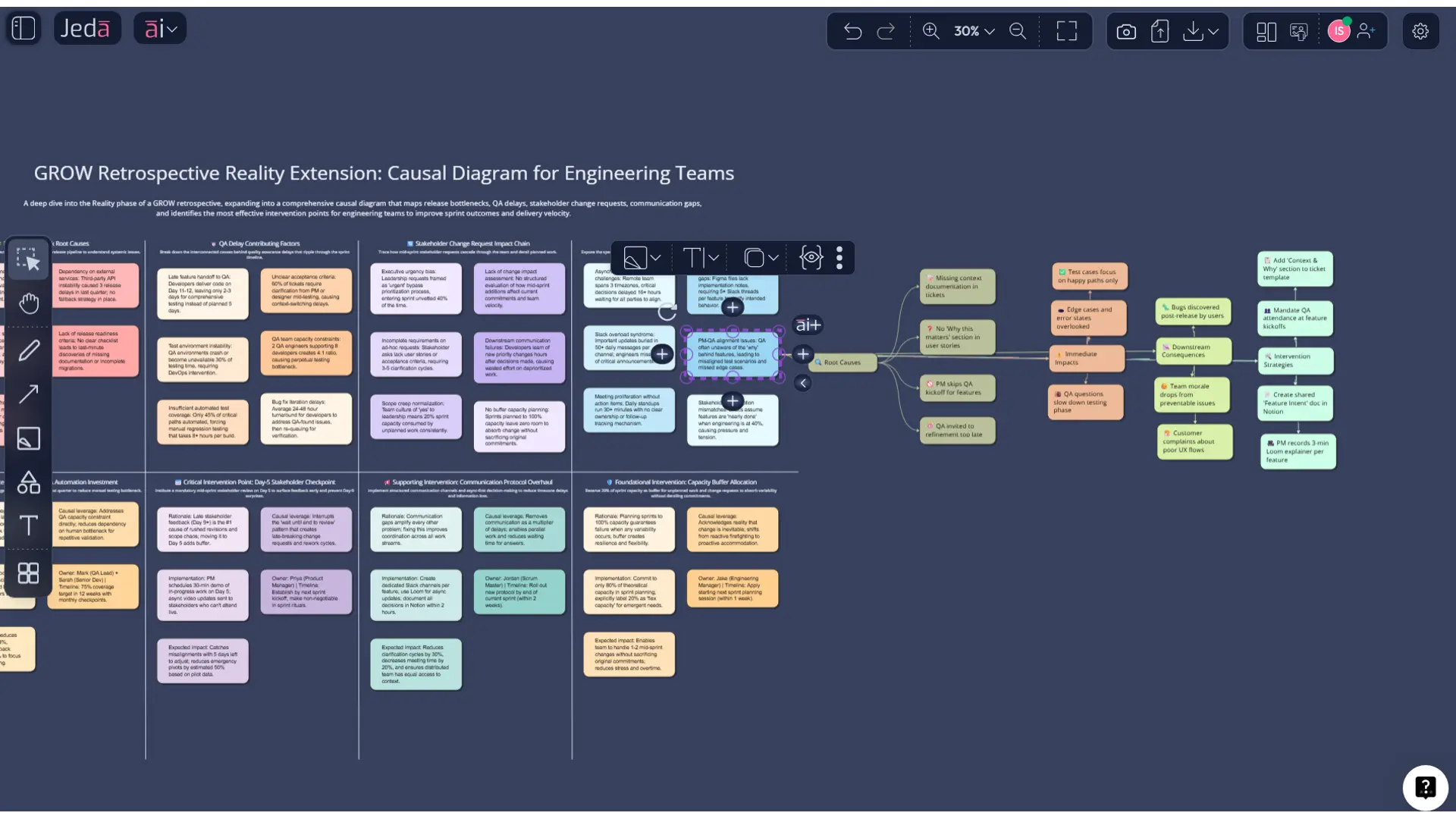The image size is (1456, 819).
Task: Select 'Team morale drops' node
Action: pos(1191,395)
